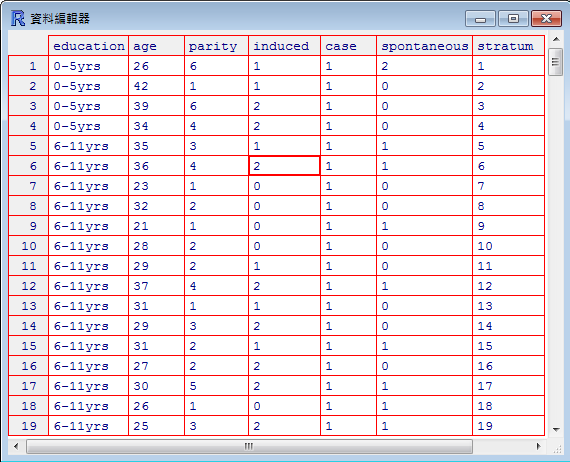The height and width of the screenshot is (462, 570).
Task: Select the parity column header
Action: (216, 46)
